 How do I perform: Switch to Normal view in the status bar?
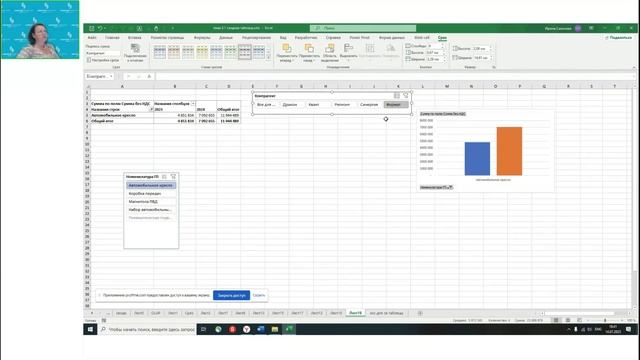[556, 320]
